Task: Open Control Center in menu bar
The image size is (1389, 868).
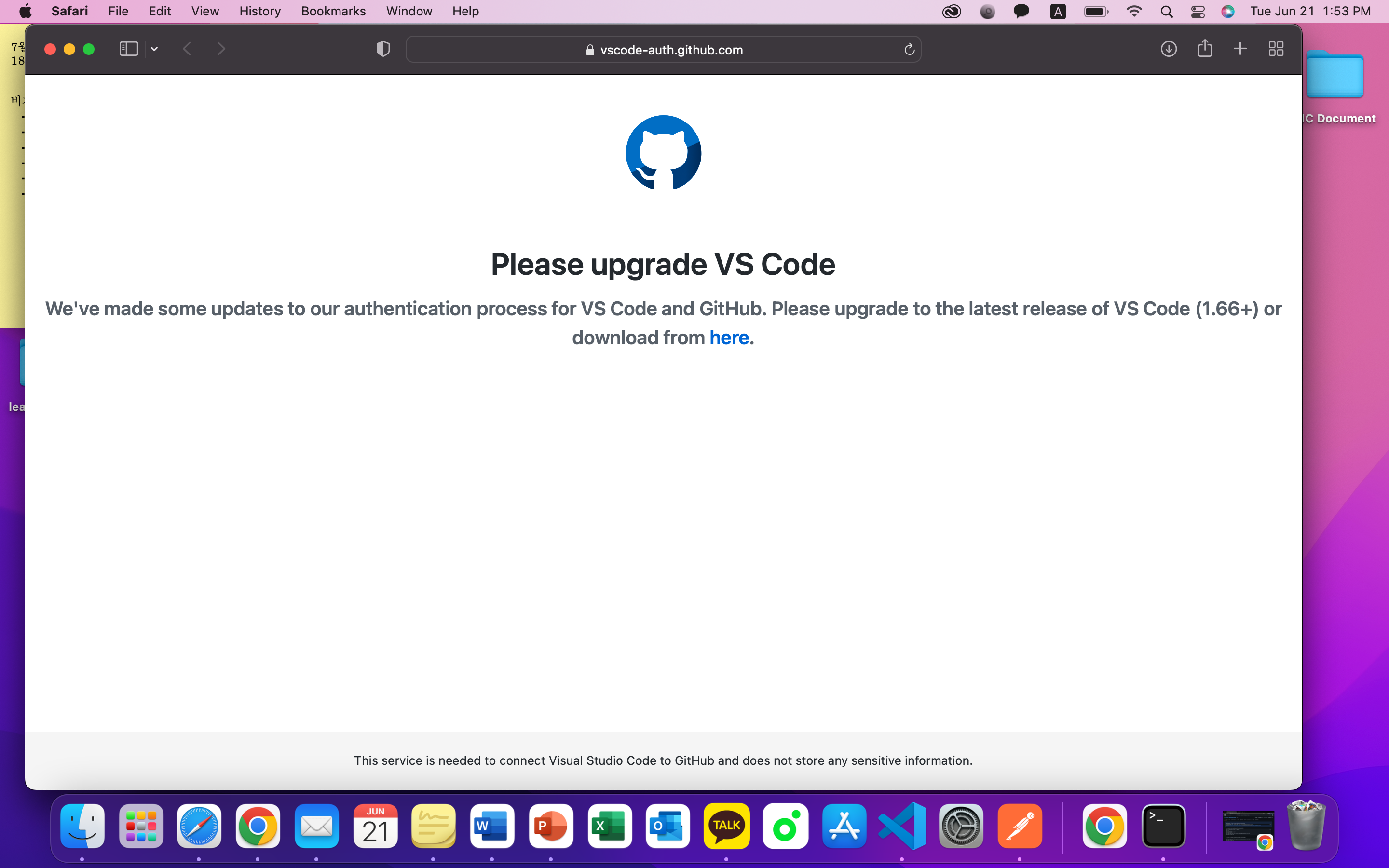Action: click(x=1198, y=12)
